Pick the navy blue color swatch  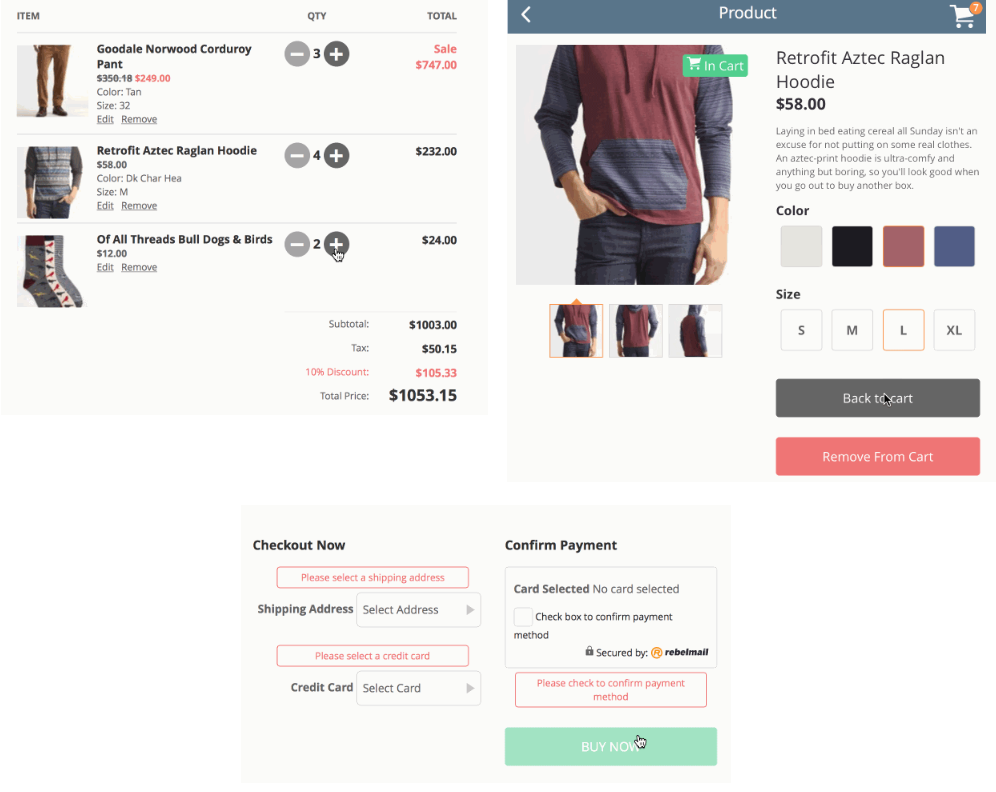tap(954, 246)
